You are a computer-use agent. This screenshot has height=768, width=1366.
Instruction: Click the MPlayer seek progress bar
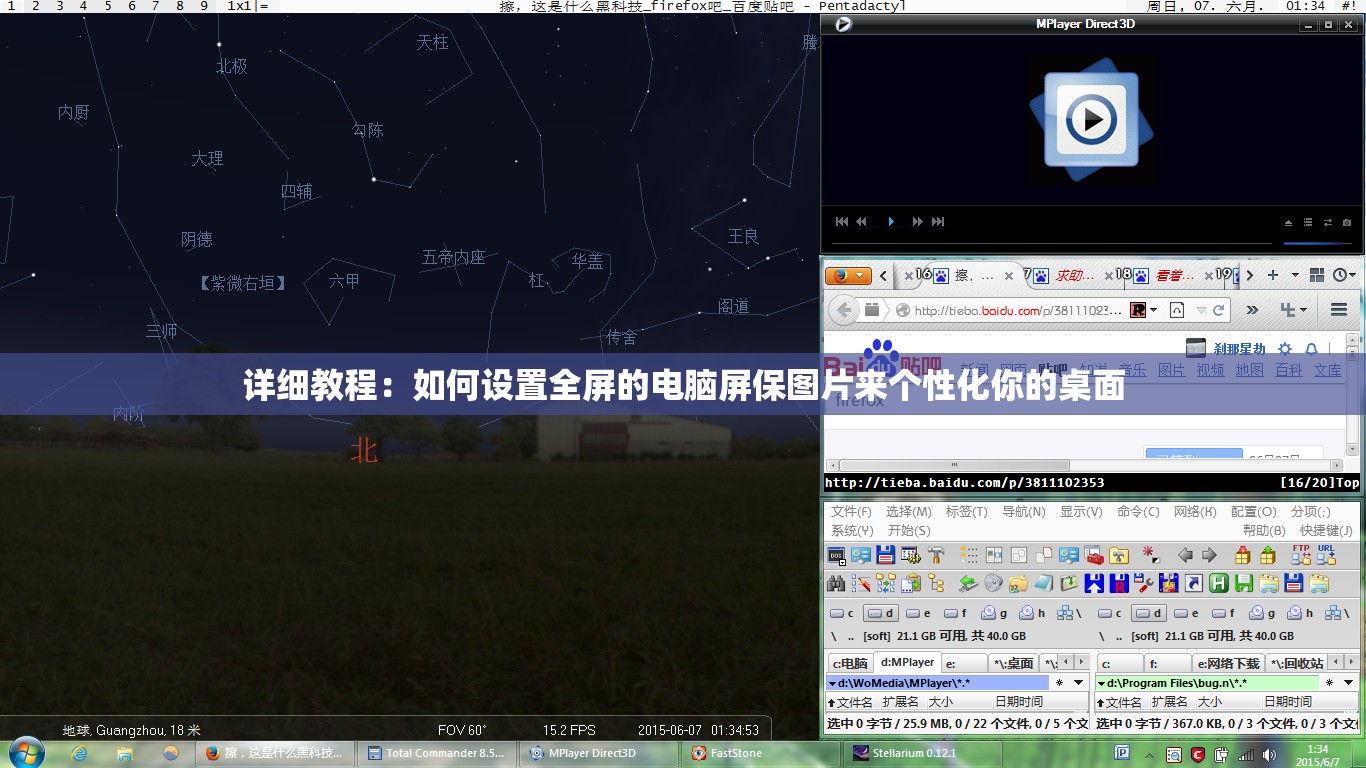(1052, 243)
